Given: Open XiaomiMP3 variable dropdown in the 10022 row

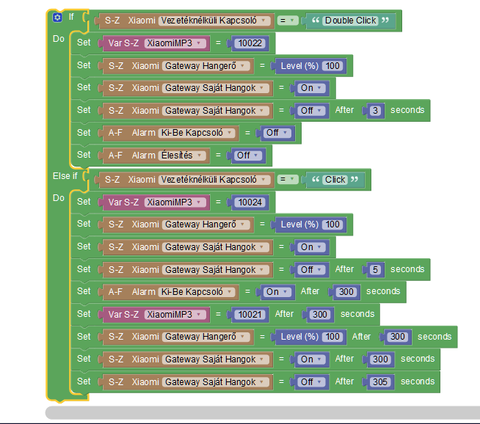Looking at the screenshot, I should 175,43.
